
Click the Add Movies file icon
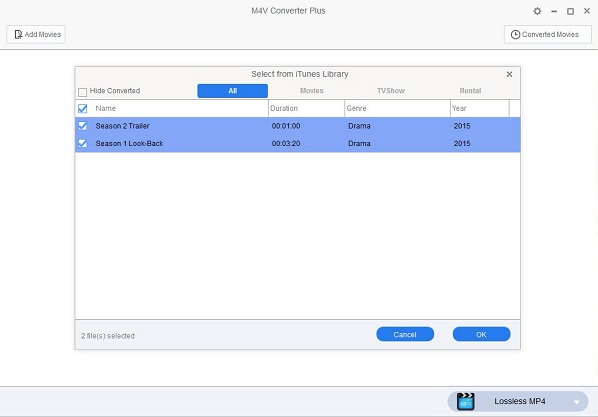point(18,34)
